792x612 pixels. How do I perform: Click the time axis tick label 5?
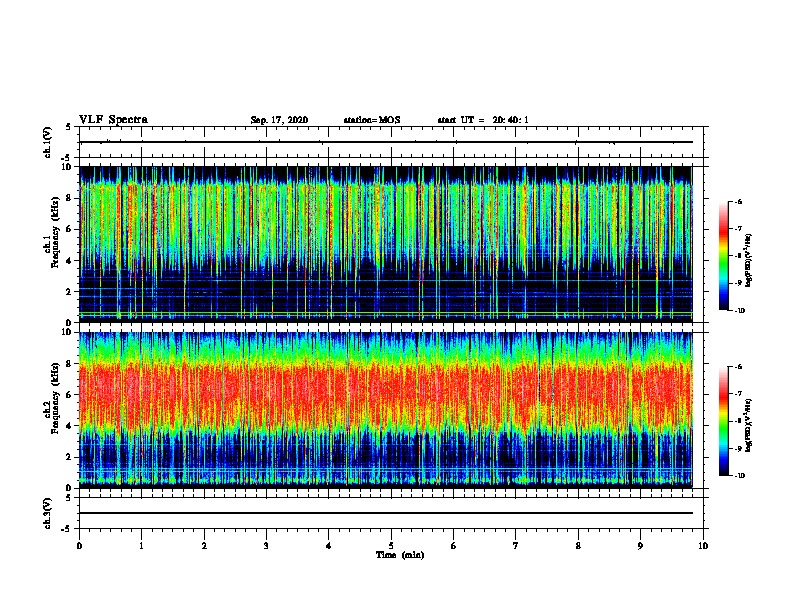click(391, 546)
